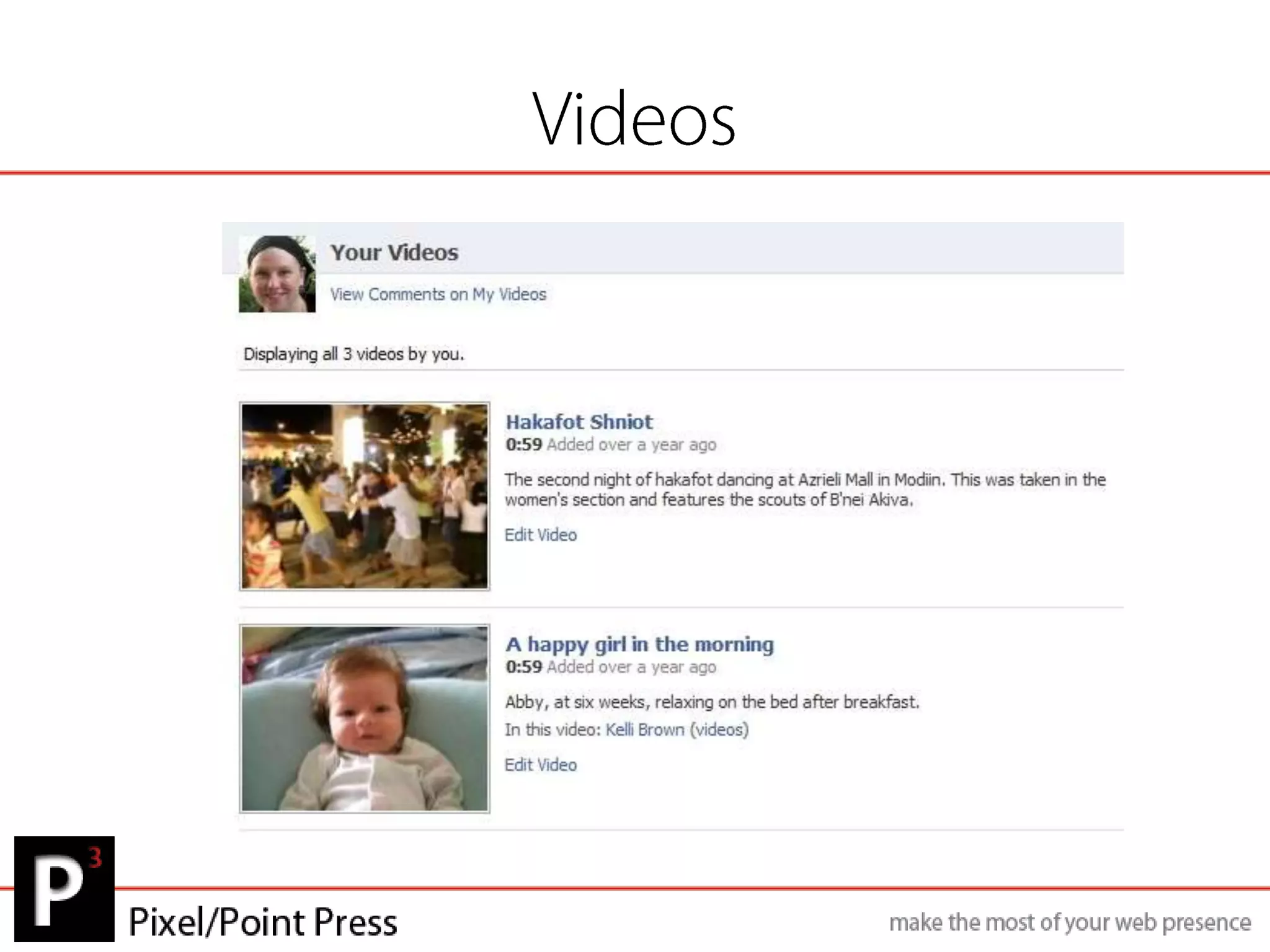This screenshot has height=952, width=1270.
Task: Click the 'Videos' slide title
Action: [634, 118]
